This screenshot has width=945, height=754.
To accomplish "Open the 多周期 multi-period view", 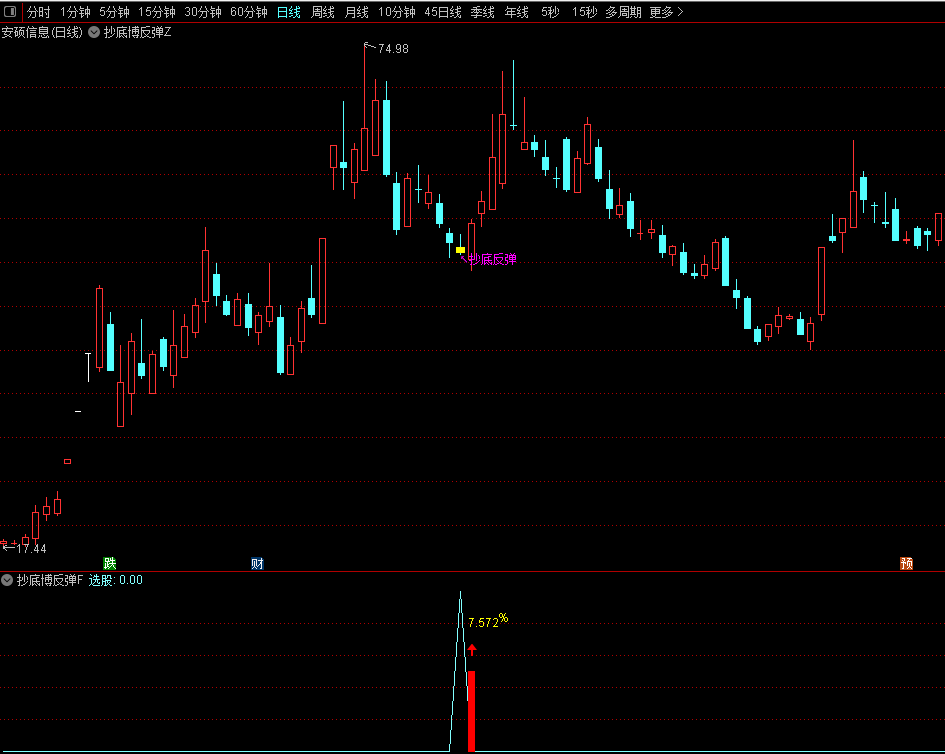I will pos(623,12).
